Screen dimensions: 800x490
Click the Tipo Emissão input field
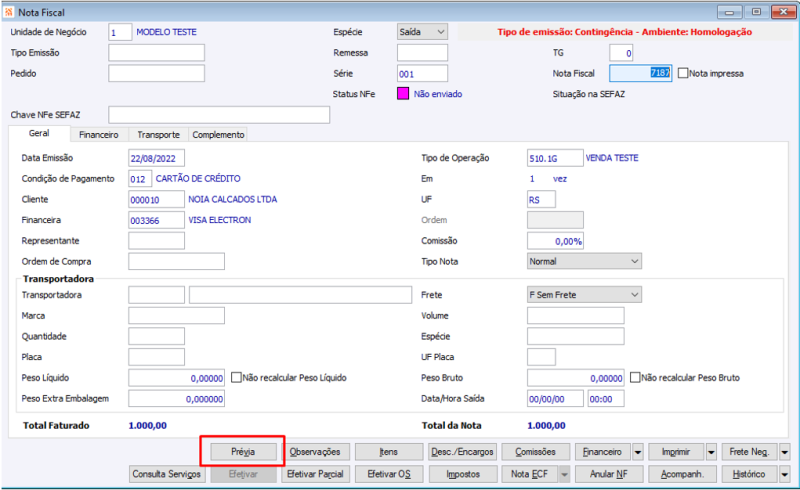[157, 53]
